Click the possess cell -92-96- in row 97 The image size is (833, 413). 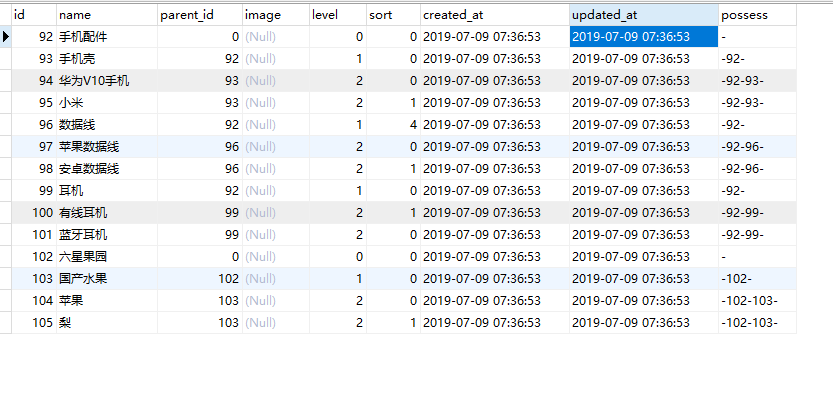pyautogui.click(x=758, y=147)
